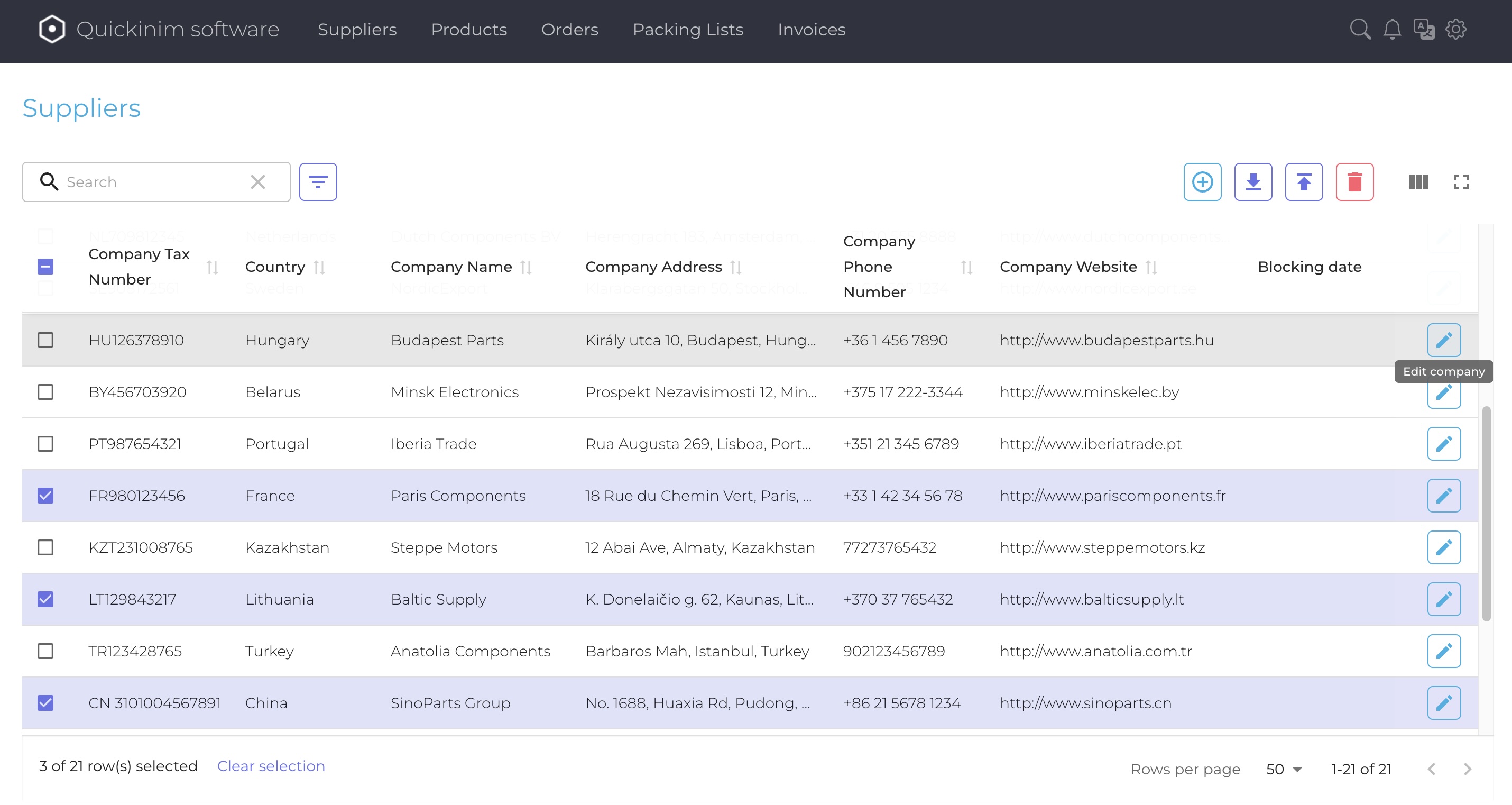Add a new supplier with the plus icon

(x=1203, y=182)
